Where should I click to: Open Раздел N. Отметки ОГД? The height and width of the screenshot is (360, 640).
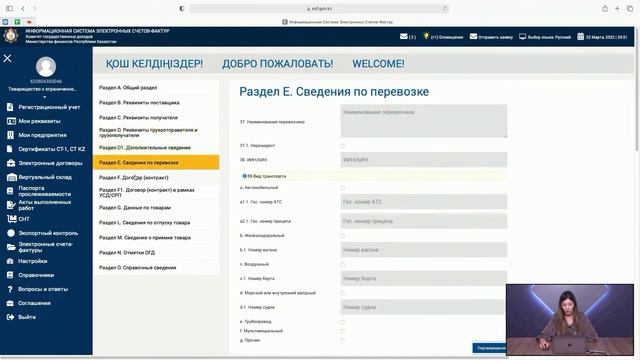point(156,253)
